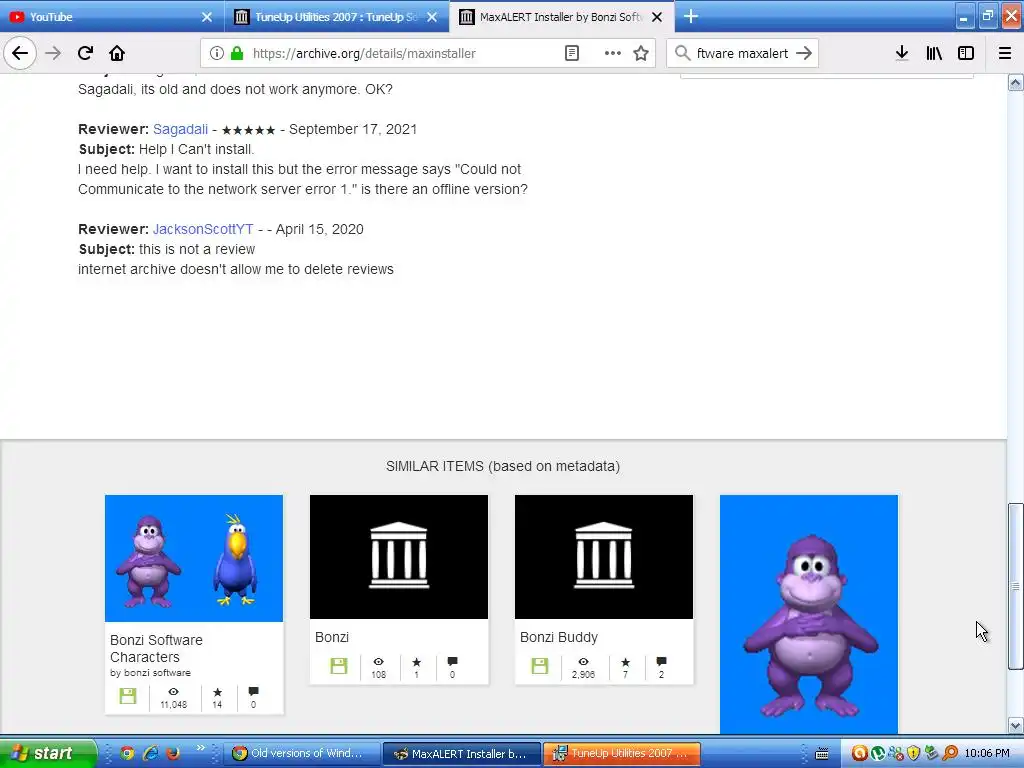
Task: Click the 'Bonzi Buddy' item title
Action: [559, 637]
